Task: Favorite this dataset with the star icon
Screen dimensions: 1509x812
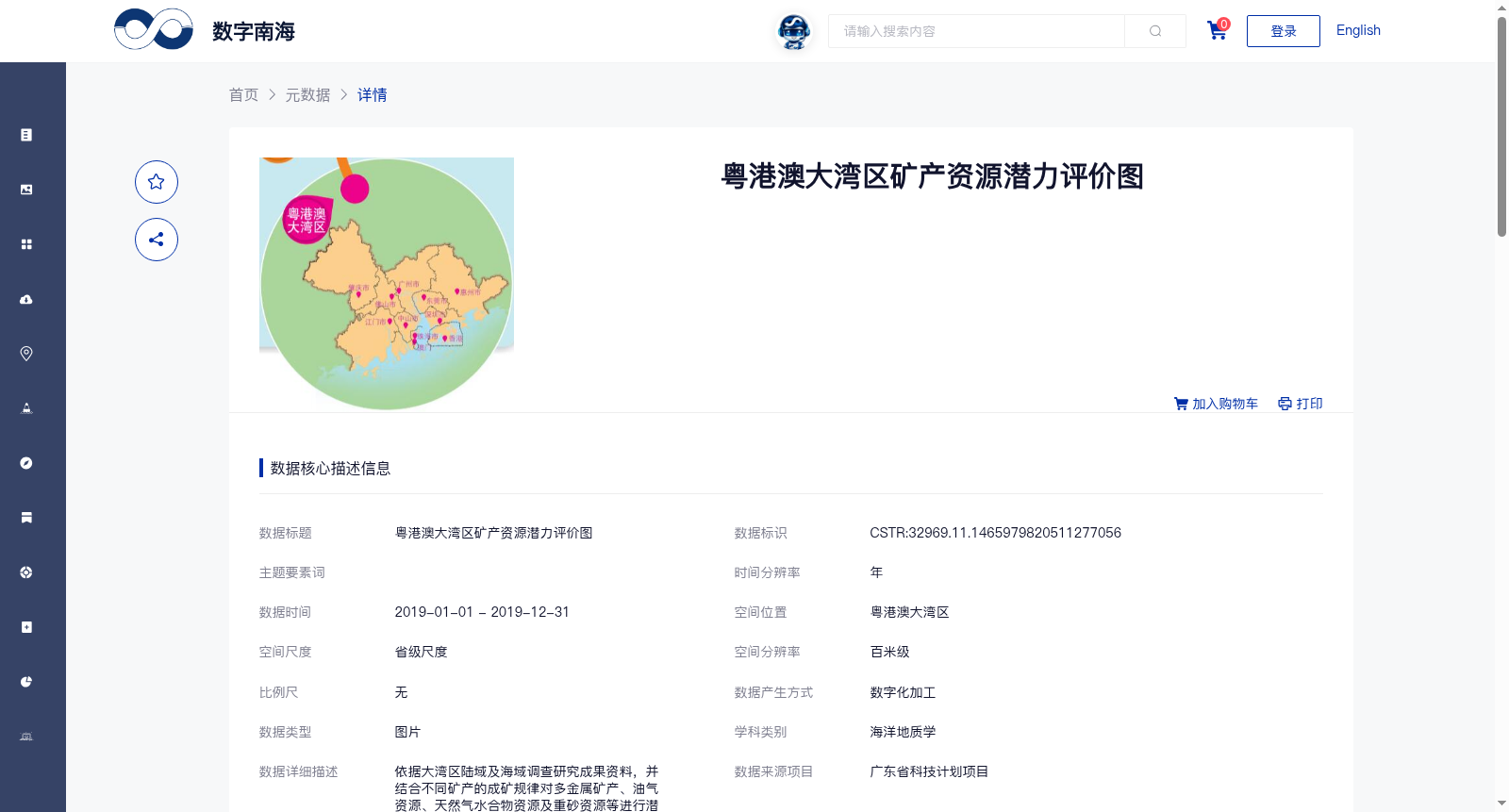Action: (x=157, y=182)
